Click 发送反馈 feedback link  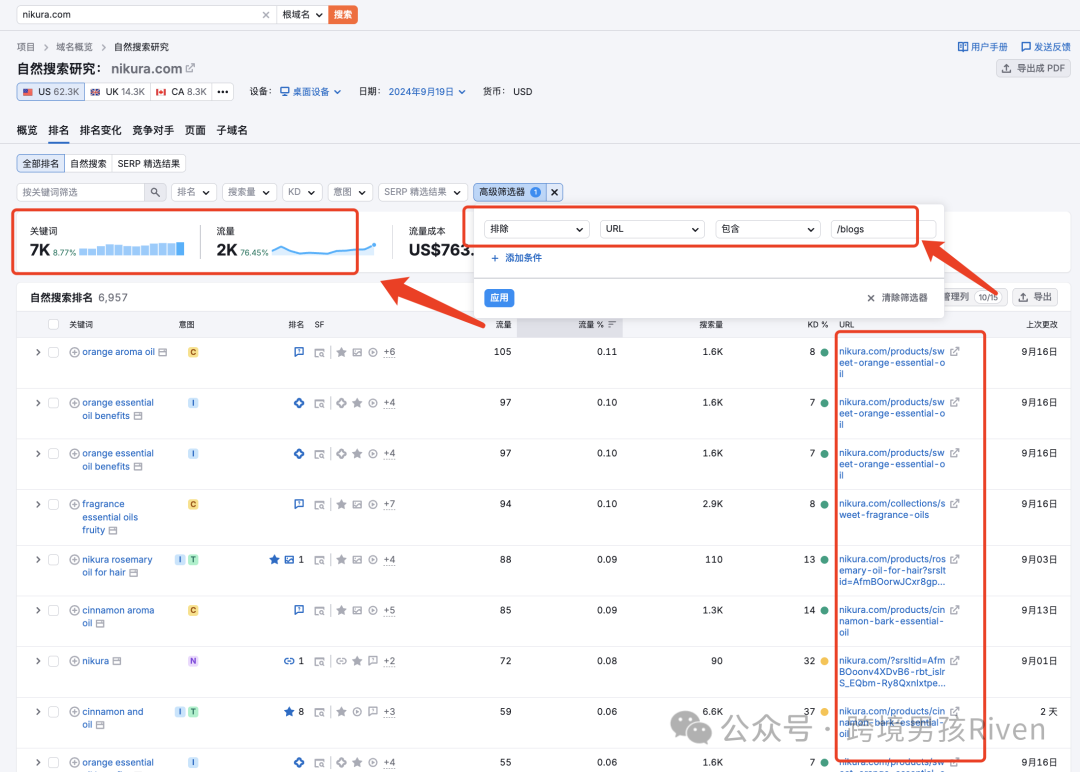tap(1046, 47)
